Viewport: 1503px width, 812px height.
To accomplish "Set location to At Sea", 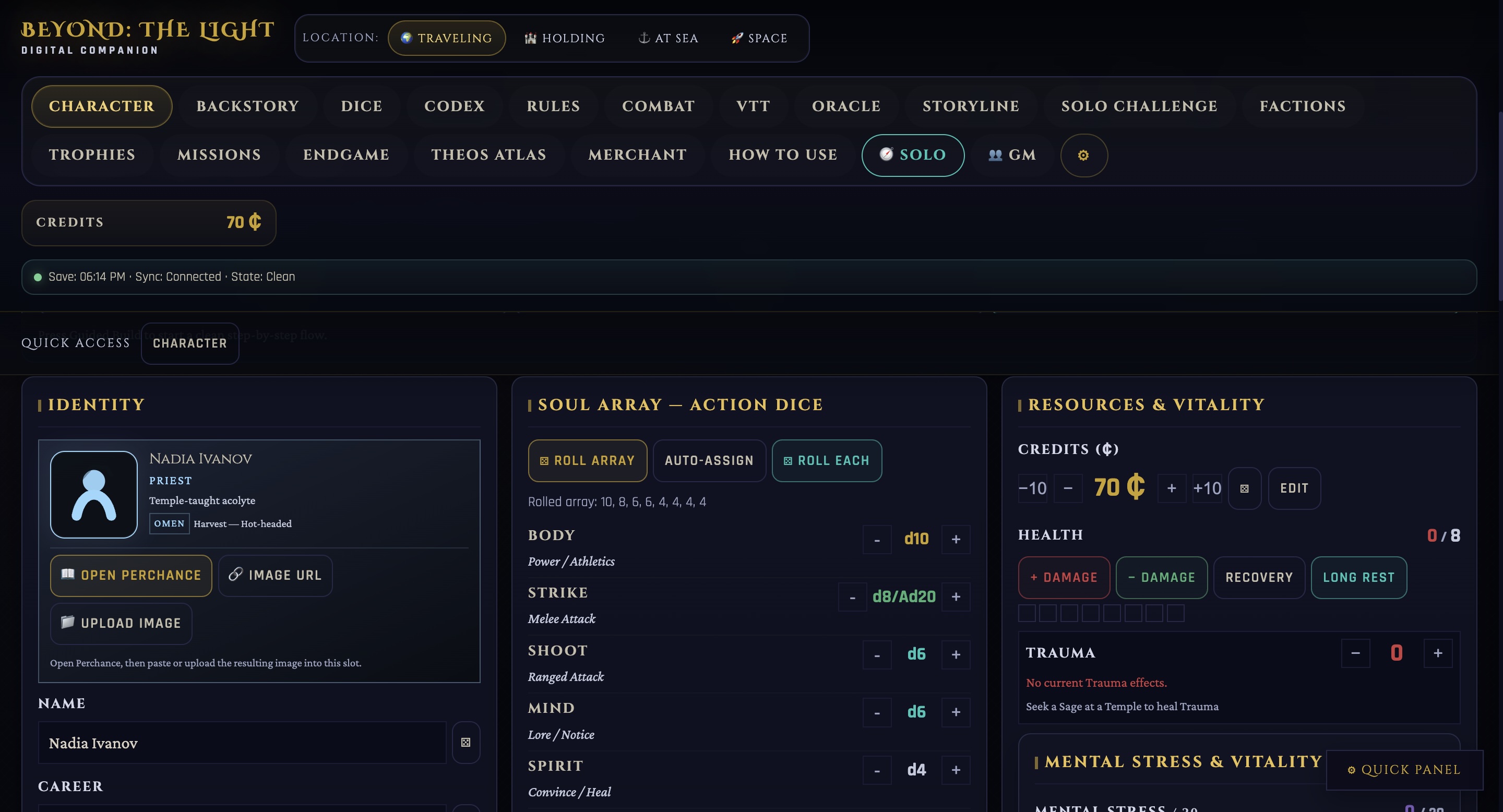I will tap(668, 38).
